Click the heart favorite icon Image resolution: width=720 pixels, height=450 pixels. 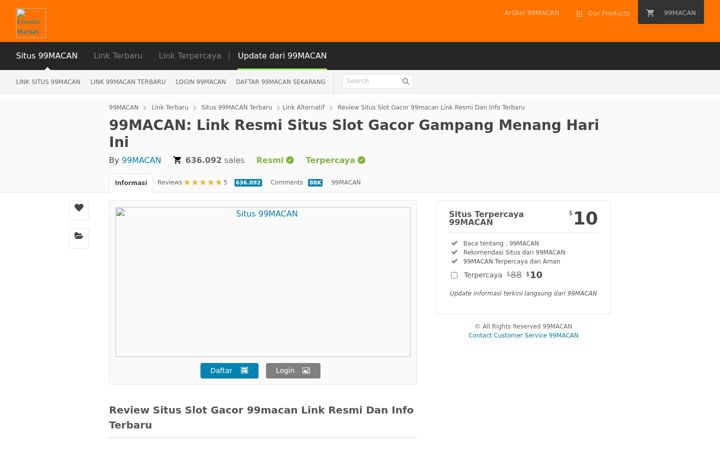[x=79, y=208]
